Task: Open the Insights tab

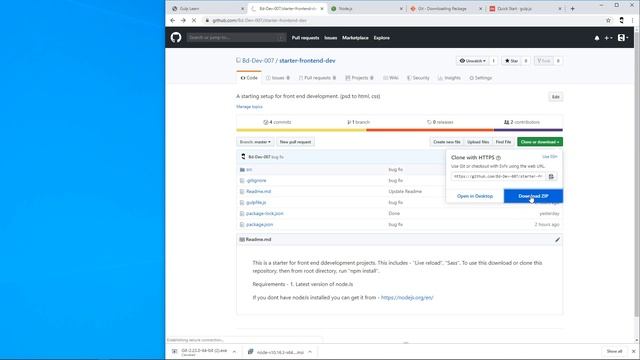Action: tap(449, 78)
